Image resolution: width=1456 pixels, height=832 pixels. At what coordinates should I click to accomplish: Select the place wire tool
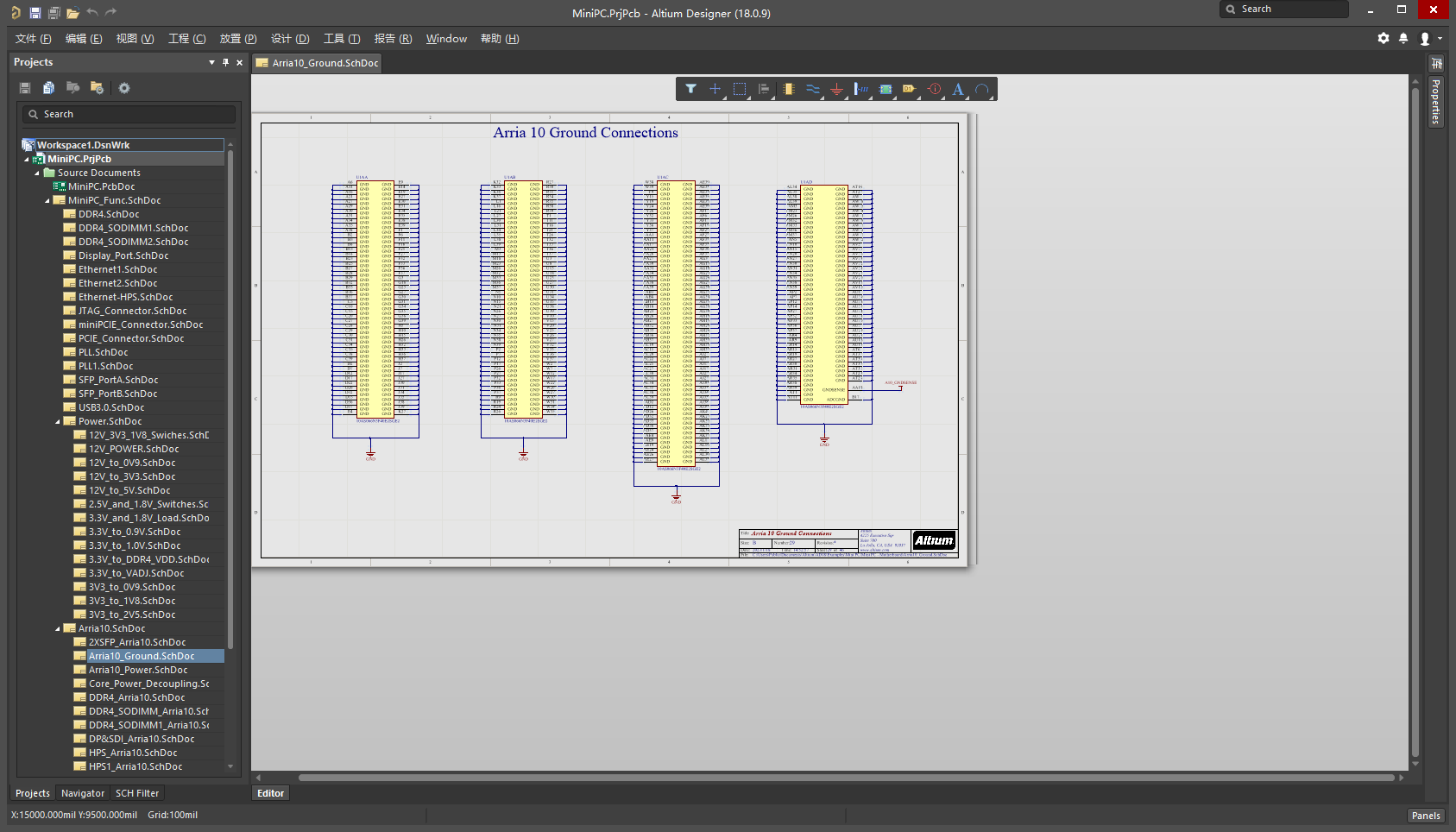[812, 89]
